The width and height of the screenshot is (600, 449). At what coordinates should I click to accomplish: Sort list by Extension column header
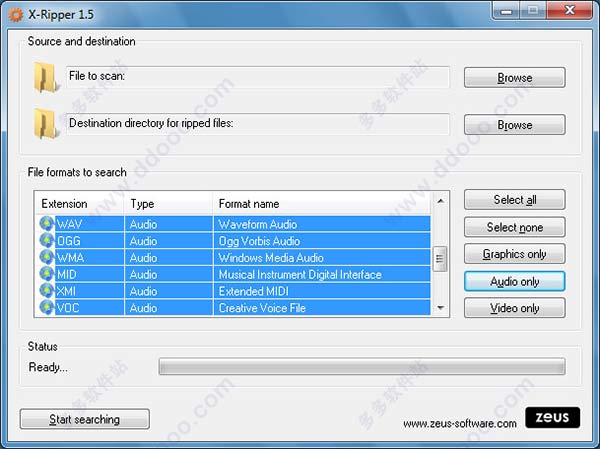(x=80, y=204)
